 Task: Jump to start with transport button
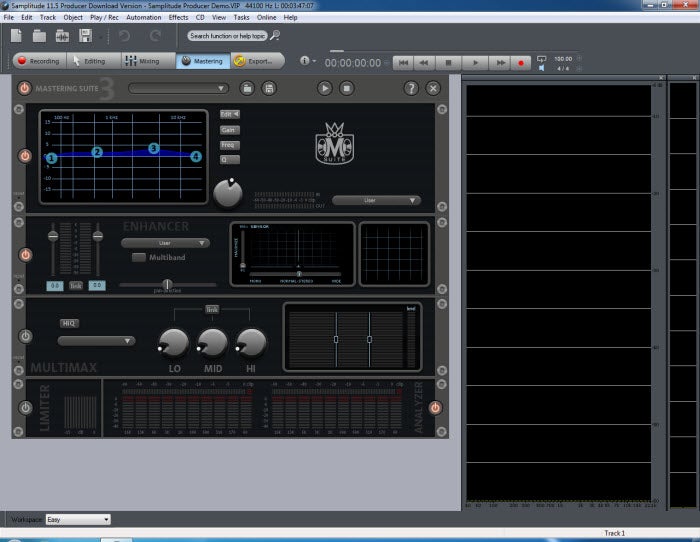[403, 63]
